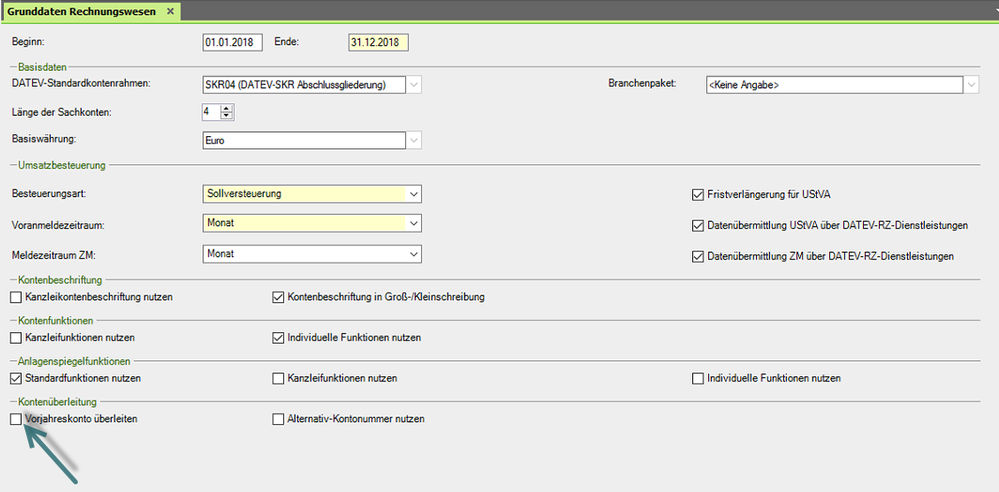The height and width of the screenshot is (492, 999).
Task: Click the Beginn date field
Action: point(232,43)
